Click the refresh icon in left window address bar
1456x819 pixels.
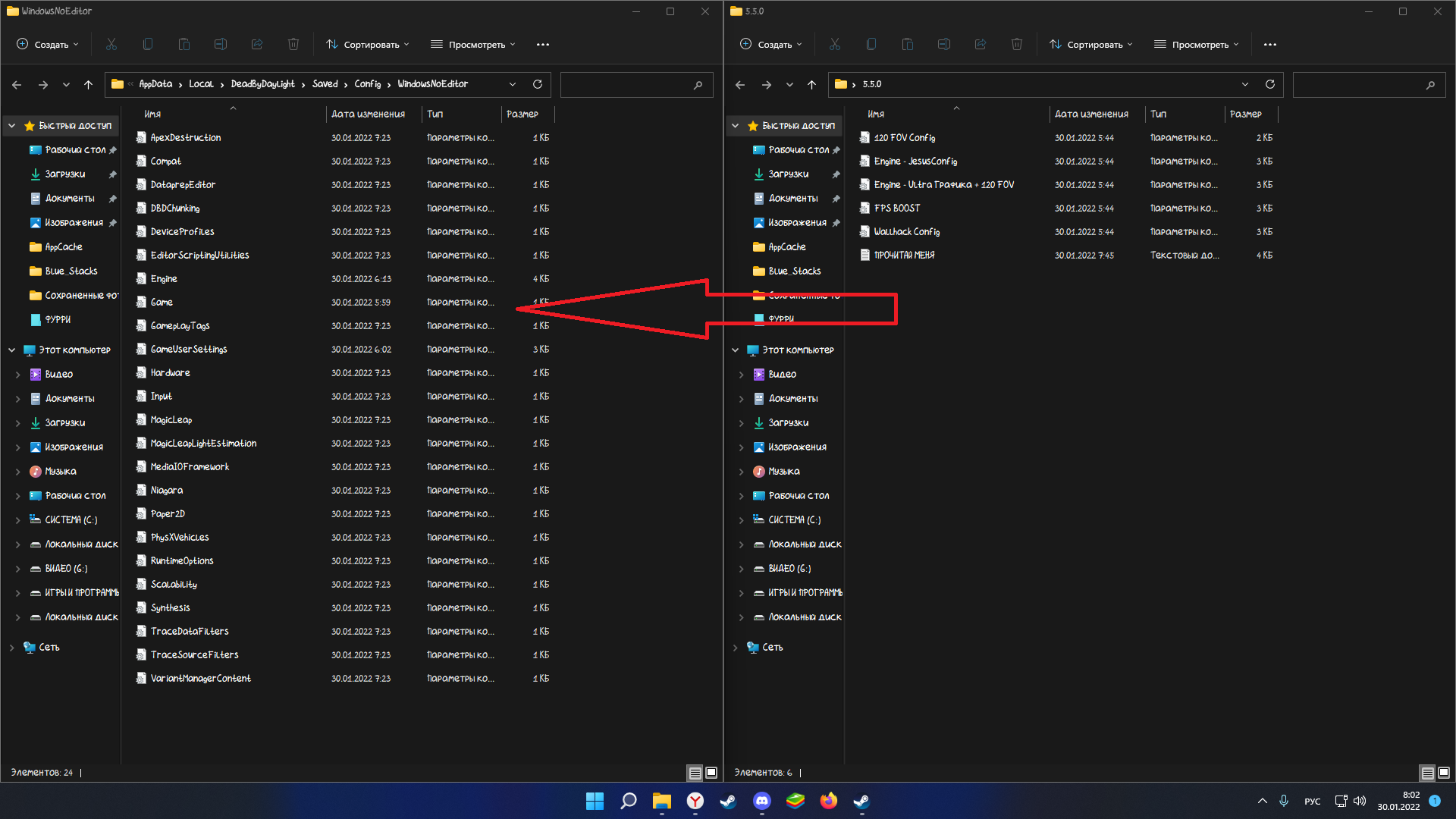538,84
